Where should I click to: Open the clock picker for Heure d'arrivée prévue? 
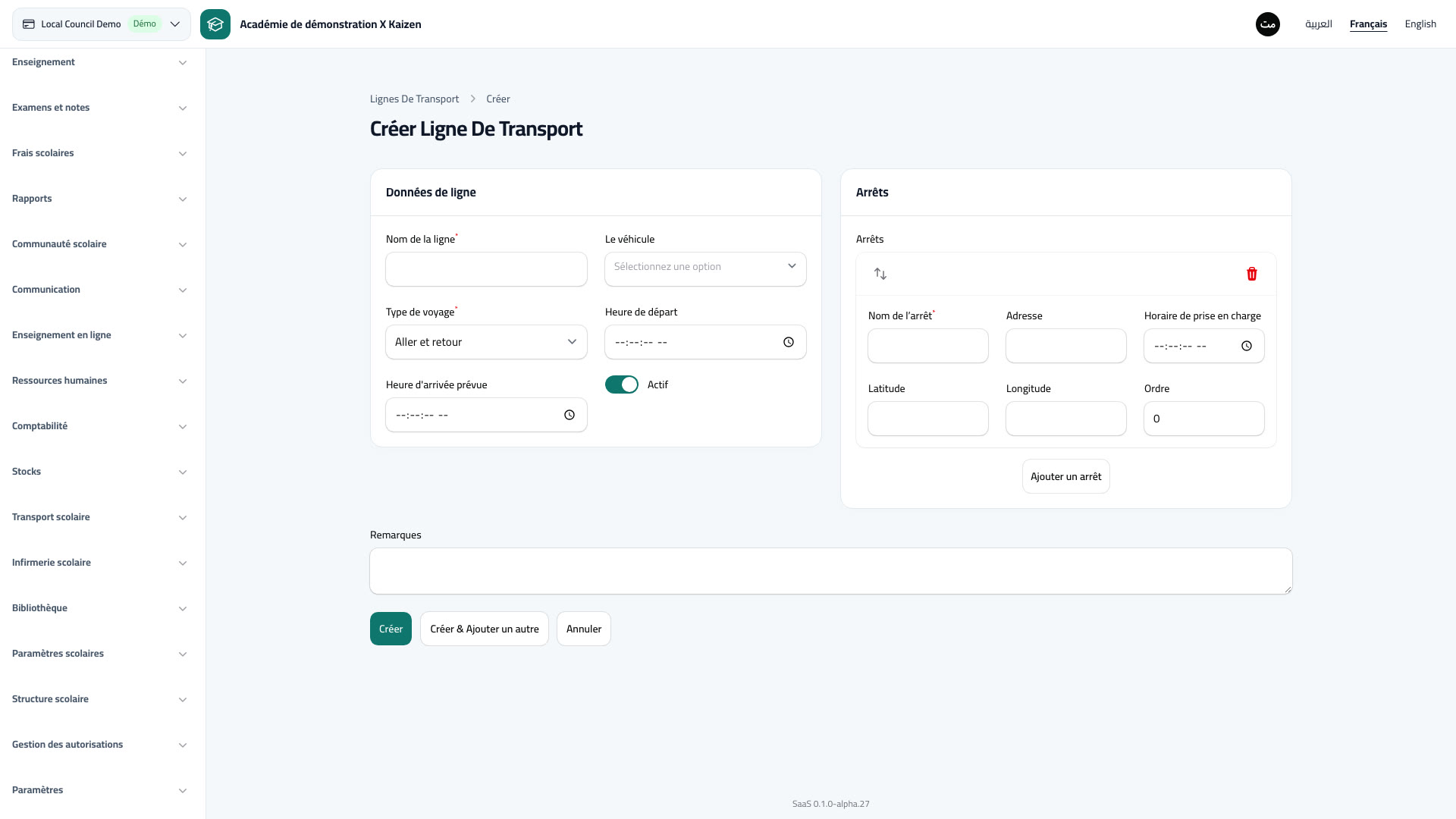click(570, 415)
